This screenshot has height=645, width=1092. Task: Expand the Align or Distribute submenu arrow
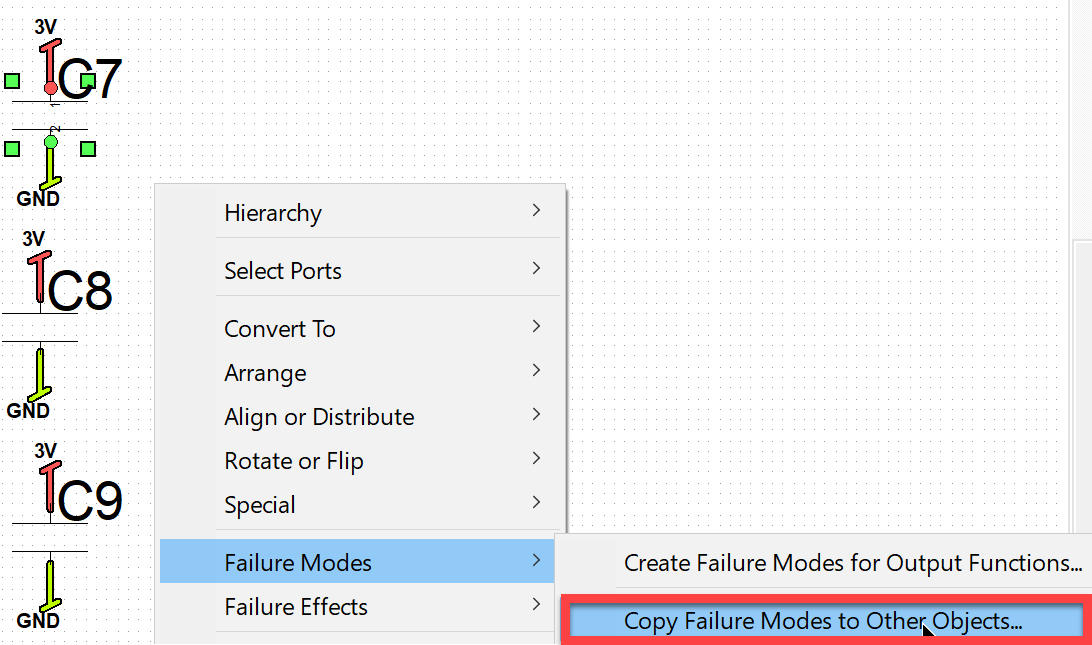(x=536, y=414)
